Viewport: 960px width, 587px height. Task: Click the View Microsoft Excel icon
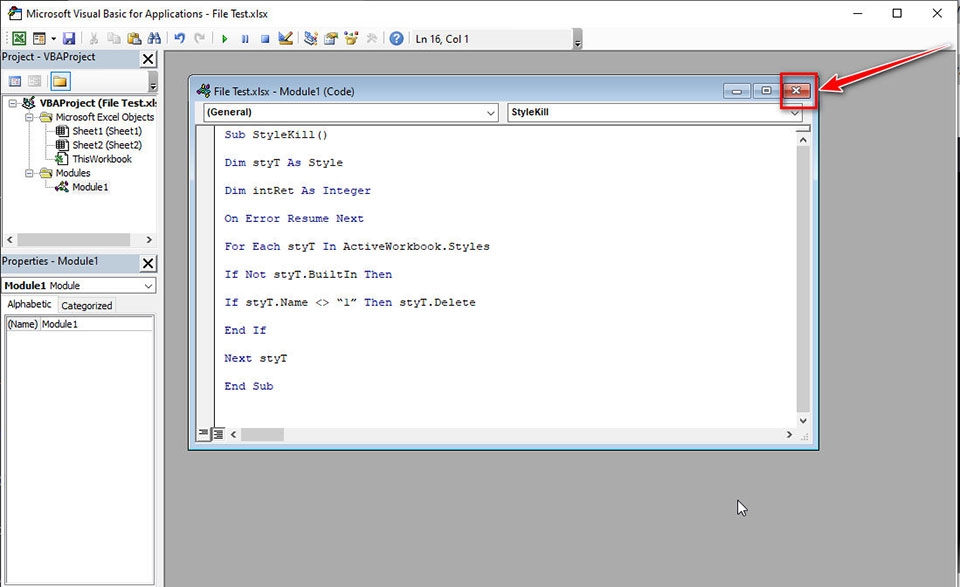click(19, 39)
